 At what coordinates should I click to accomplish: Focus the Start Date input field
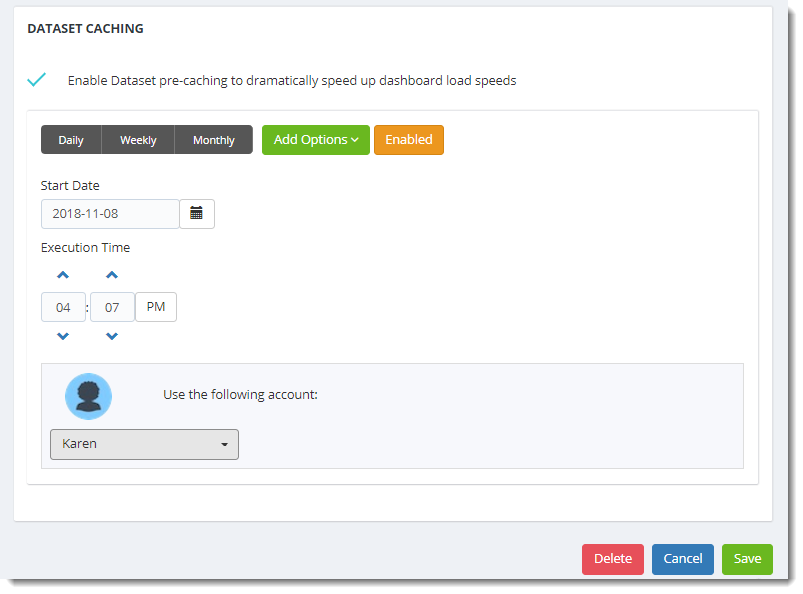tap(110, 214)
